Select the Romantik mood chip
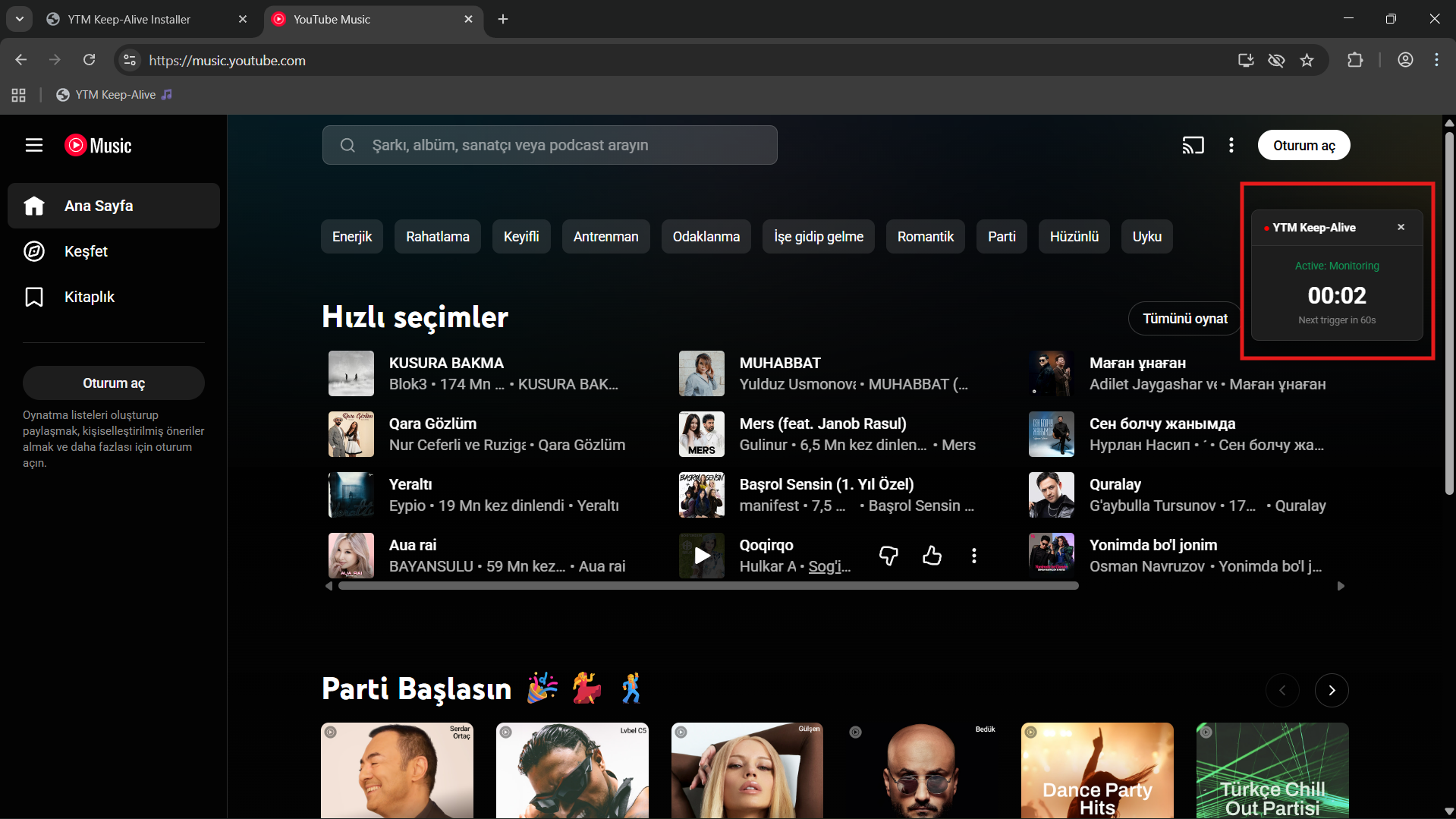 click(924, 236)
